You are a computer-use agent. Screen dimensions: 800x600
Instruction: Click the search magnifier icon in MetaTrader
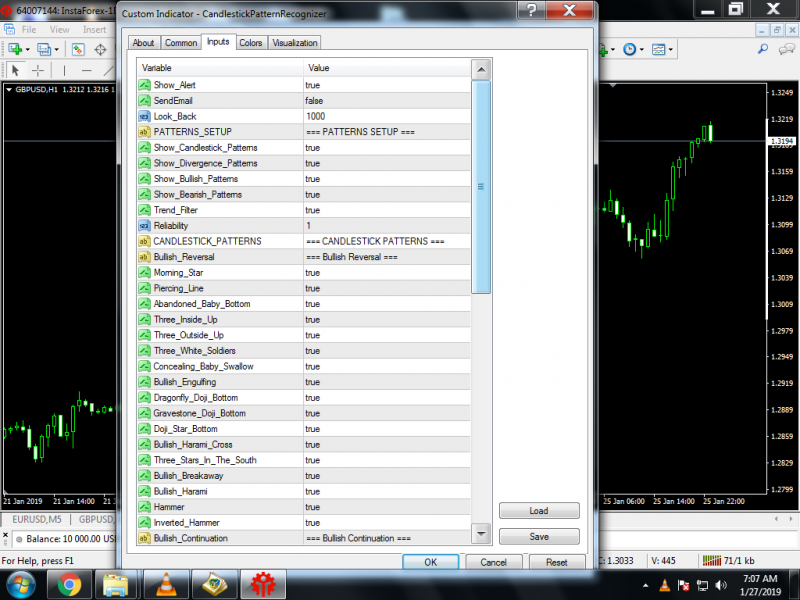763,49
